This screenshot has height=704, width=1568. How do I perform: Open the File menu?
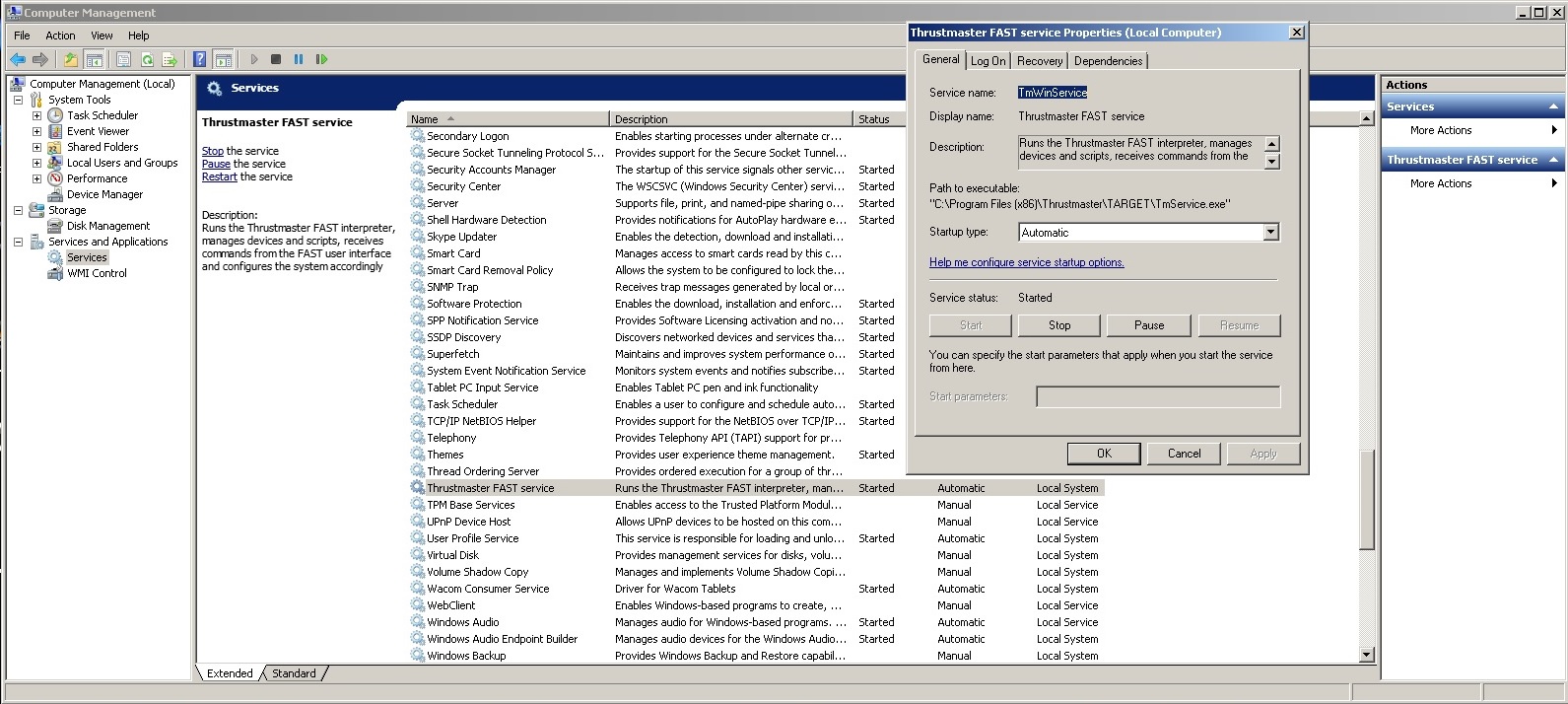[22, 35]
